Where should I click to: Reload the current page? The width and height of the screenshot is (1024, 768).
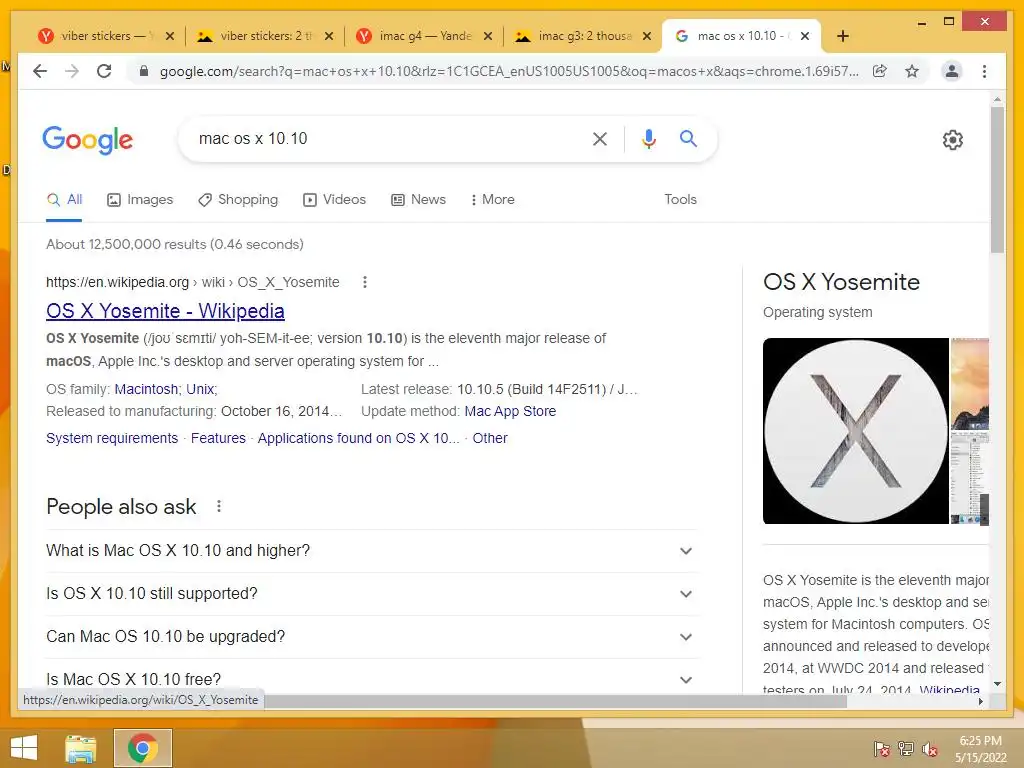pos(104,71)
